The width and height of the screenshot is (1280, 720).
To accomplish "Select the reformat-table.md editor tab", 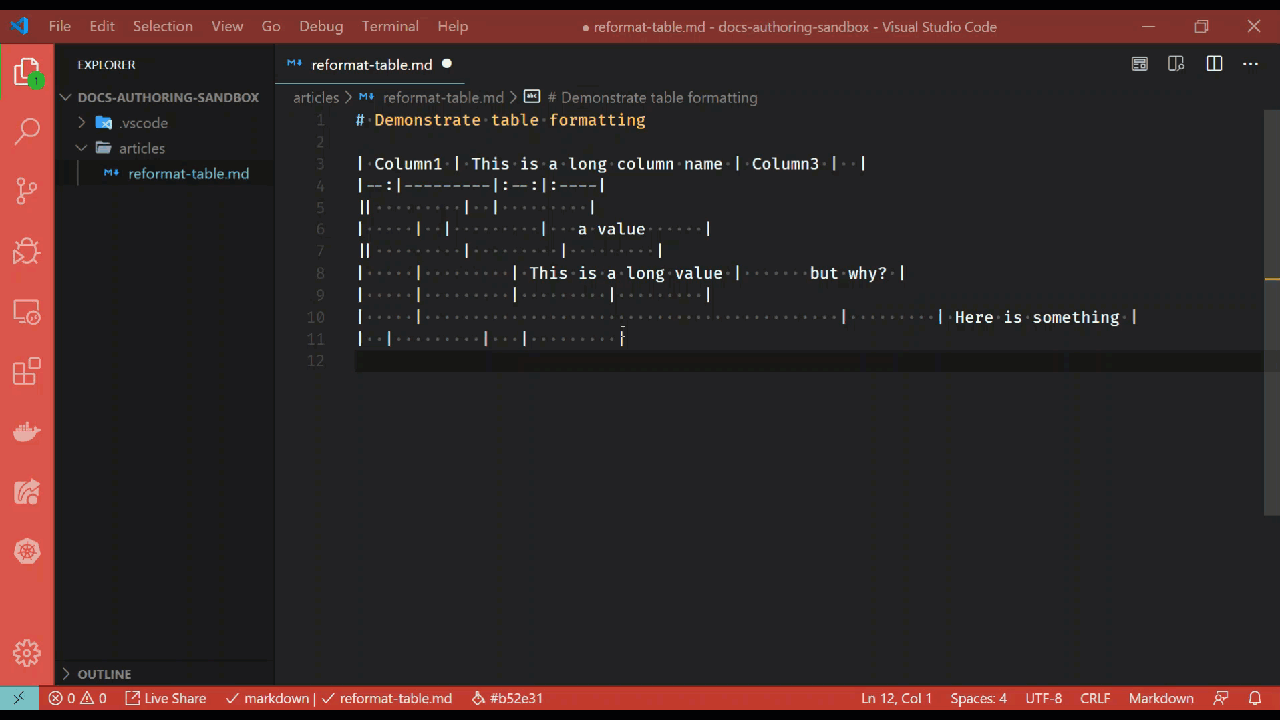I will (x=371, y=63).
